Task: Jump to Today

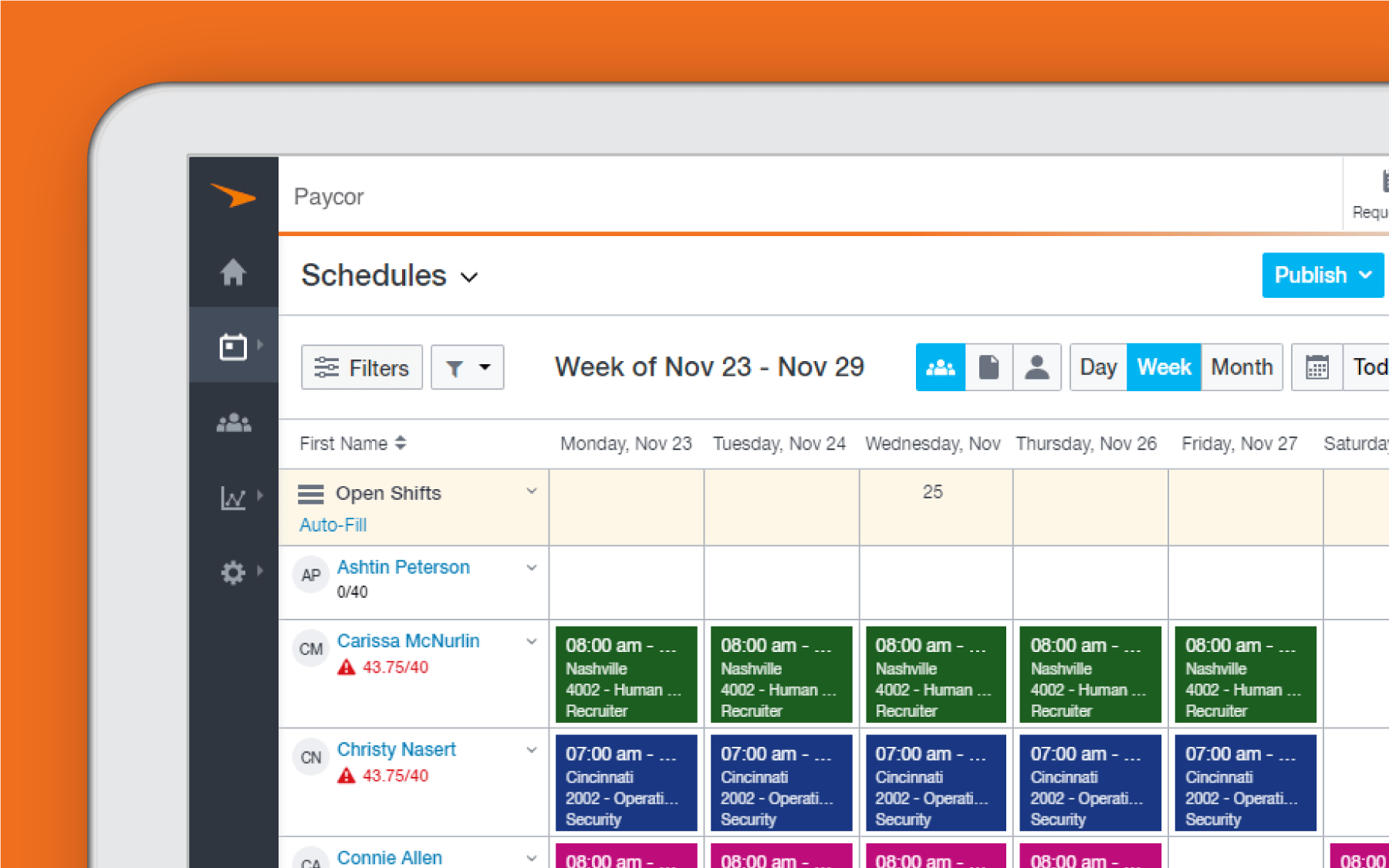Action: tap(1367, 367)
